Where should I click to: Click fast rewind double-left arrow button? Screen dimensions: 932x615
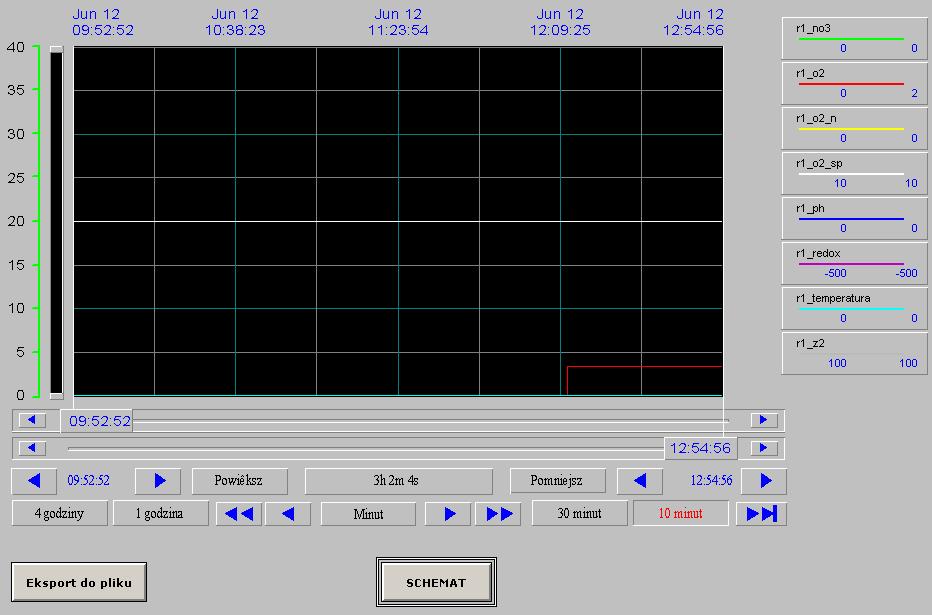tap(239, 513)
